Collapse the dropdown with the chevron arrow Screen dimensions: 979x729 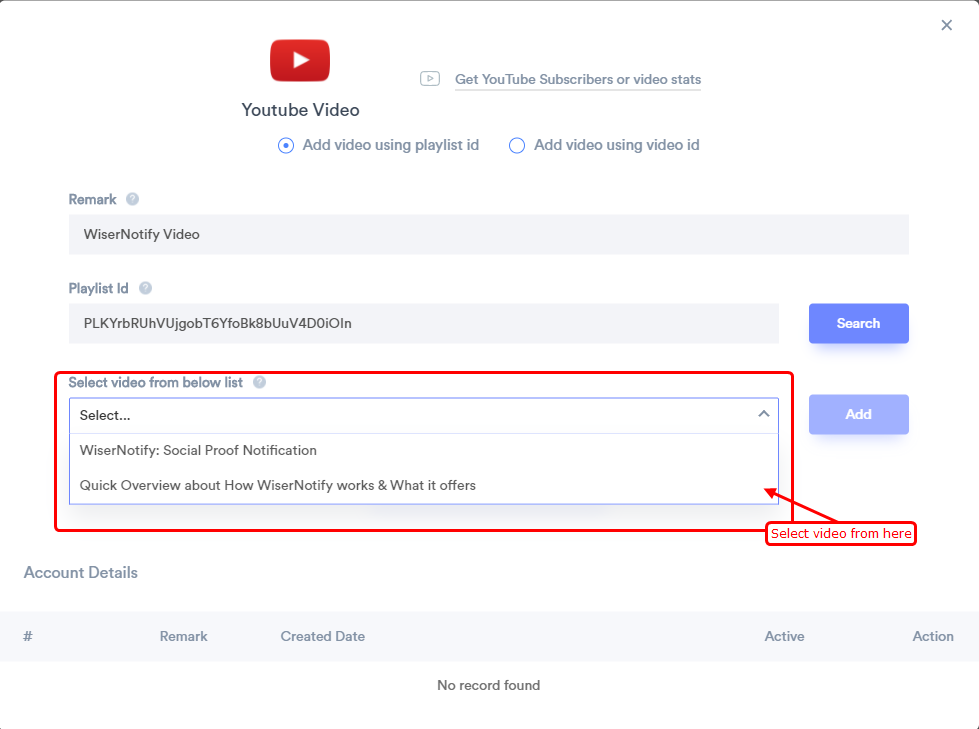pyautogui.click(x=764, y=414)
